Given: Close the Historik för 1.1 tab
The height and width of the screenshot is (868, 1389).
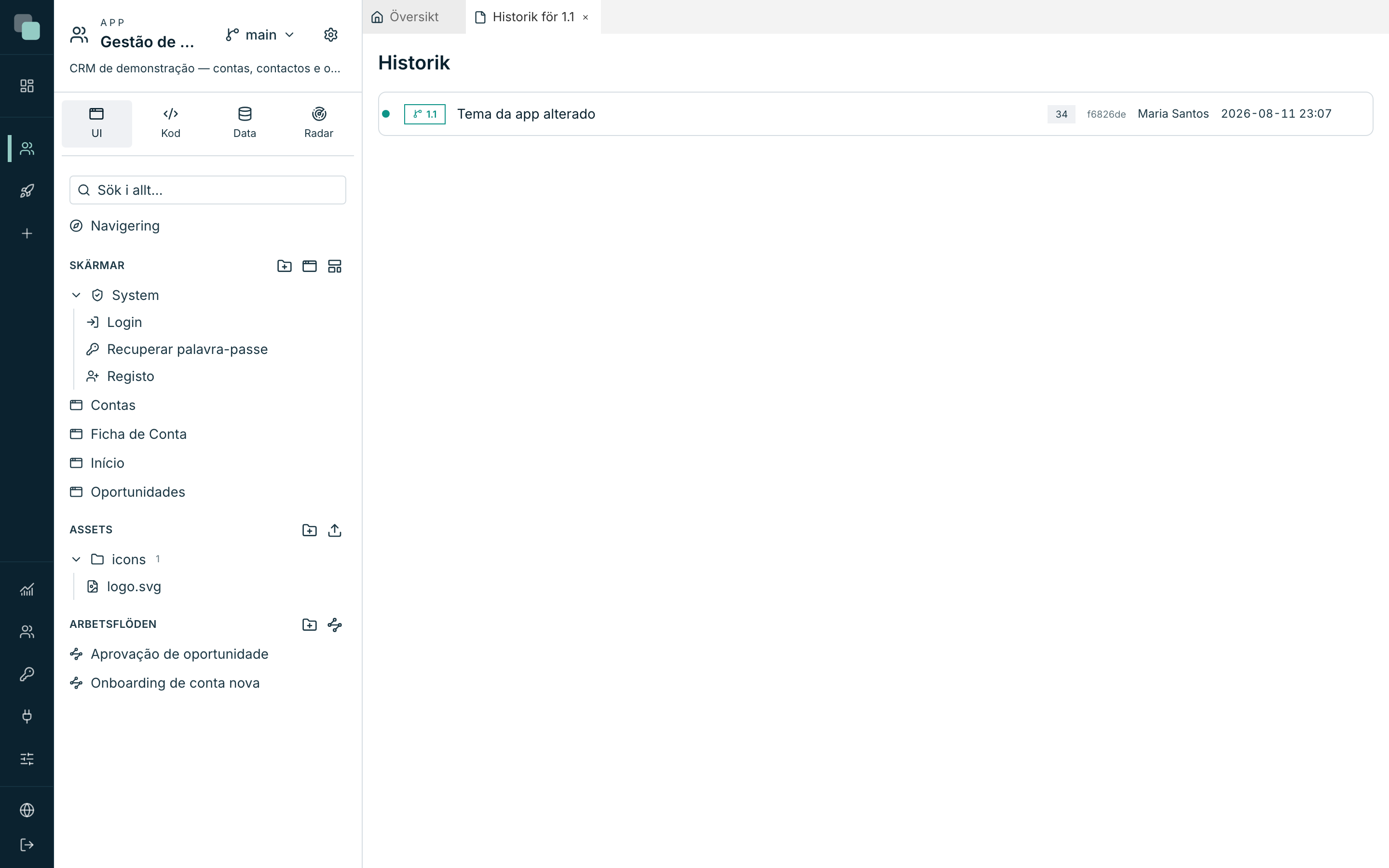Looking at the screenshot, I should [586, 17].
